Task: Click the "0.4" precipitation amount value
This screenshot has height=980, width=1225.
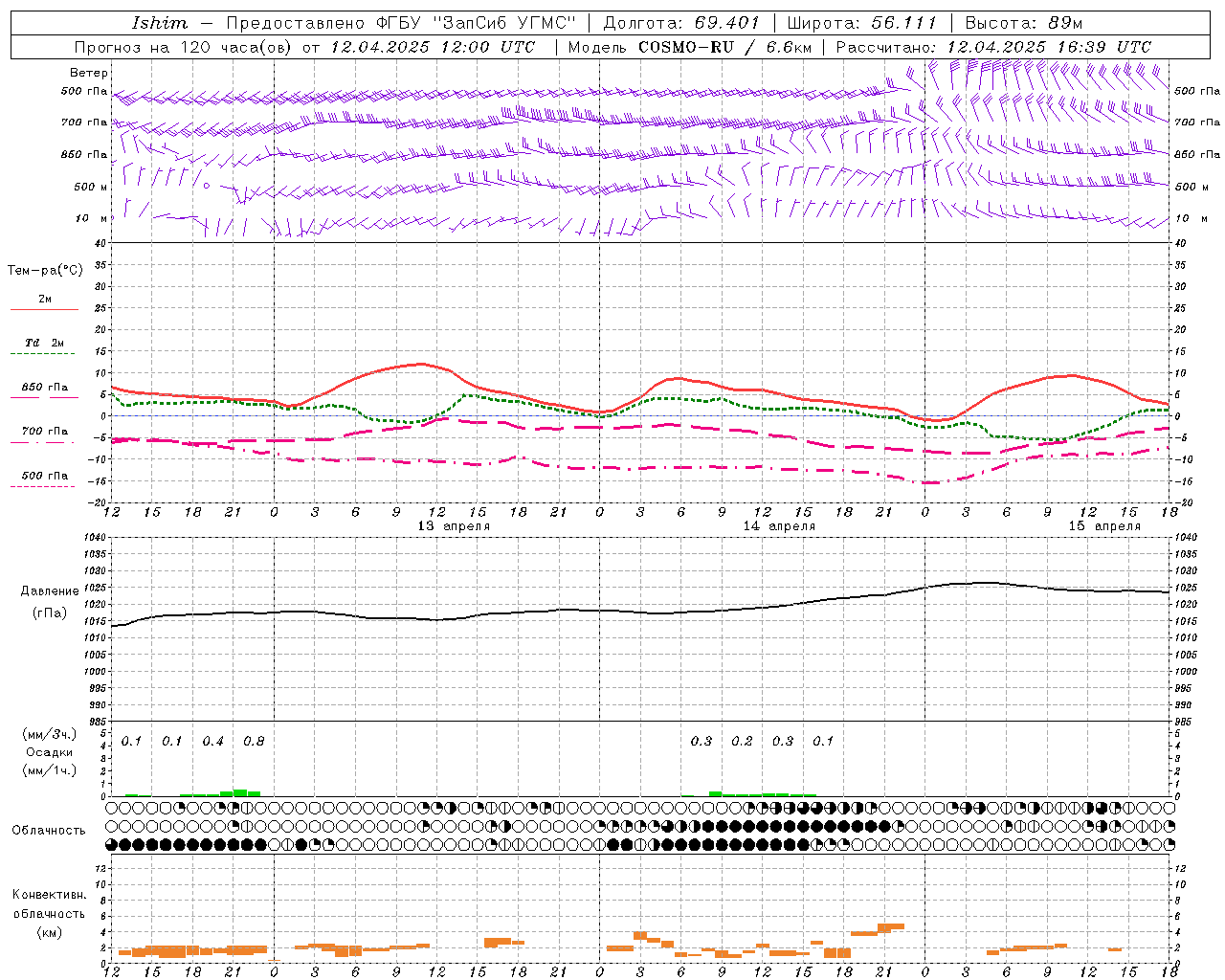Action: (212, 742)
